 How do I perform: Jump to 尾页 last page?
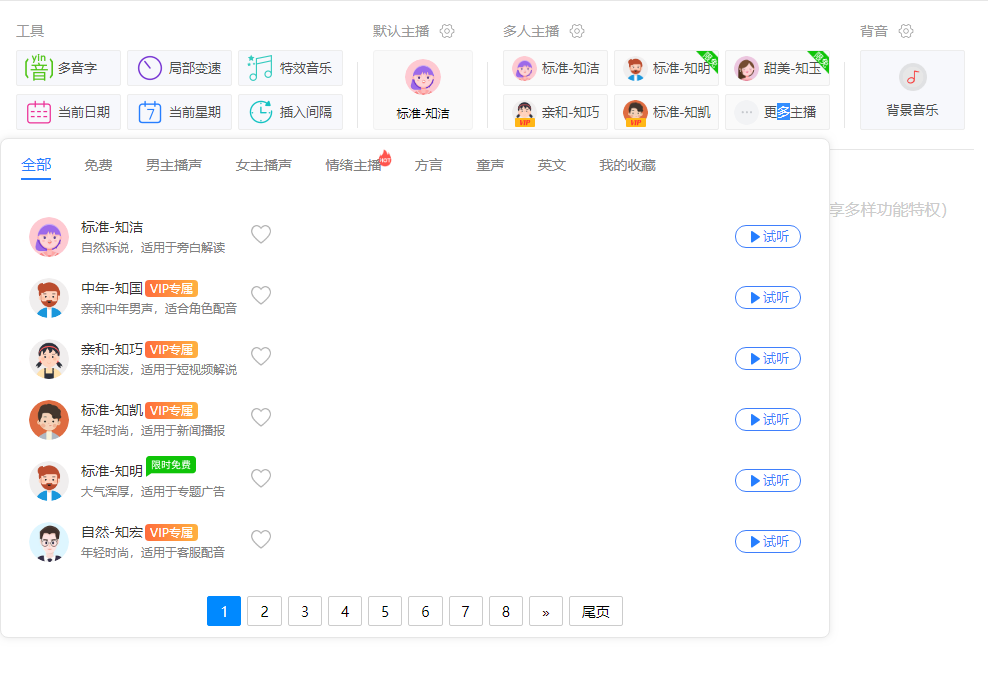tap(595, 611)
